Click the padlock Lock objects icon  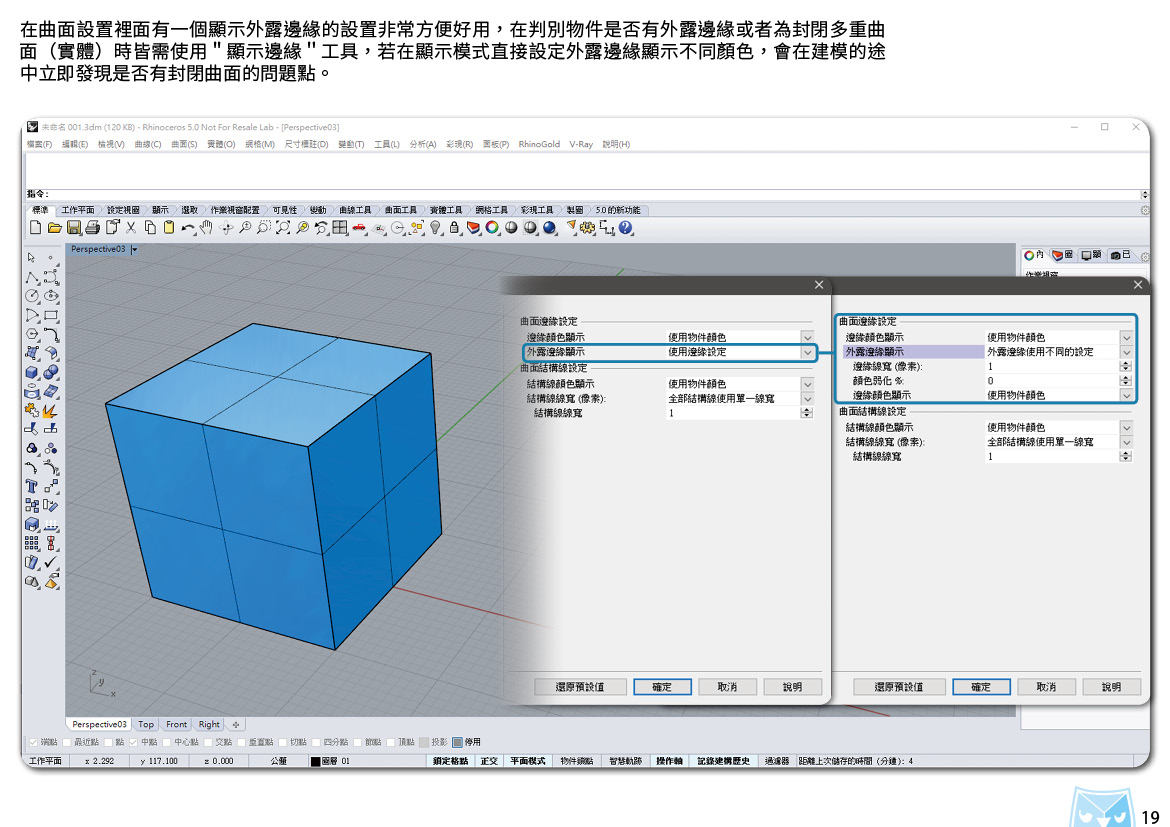pyautogui.click(x=454, y=228)
